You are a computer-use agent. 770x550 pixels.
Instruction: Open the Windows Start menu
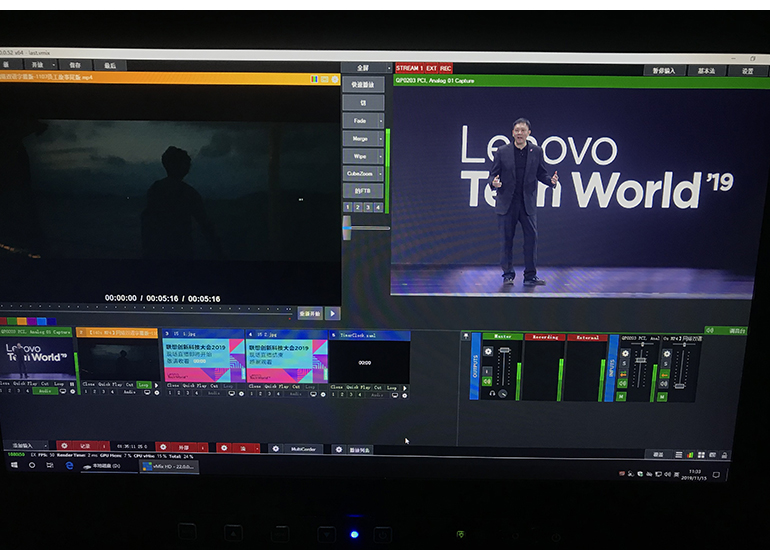pos(14,465)
